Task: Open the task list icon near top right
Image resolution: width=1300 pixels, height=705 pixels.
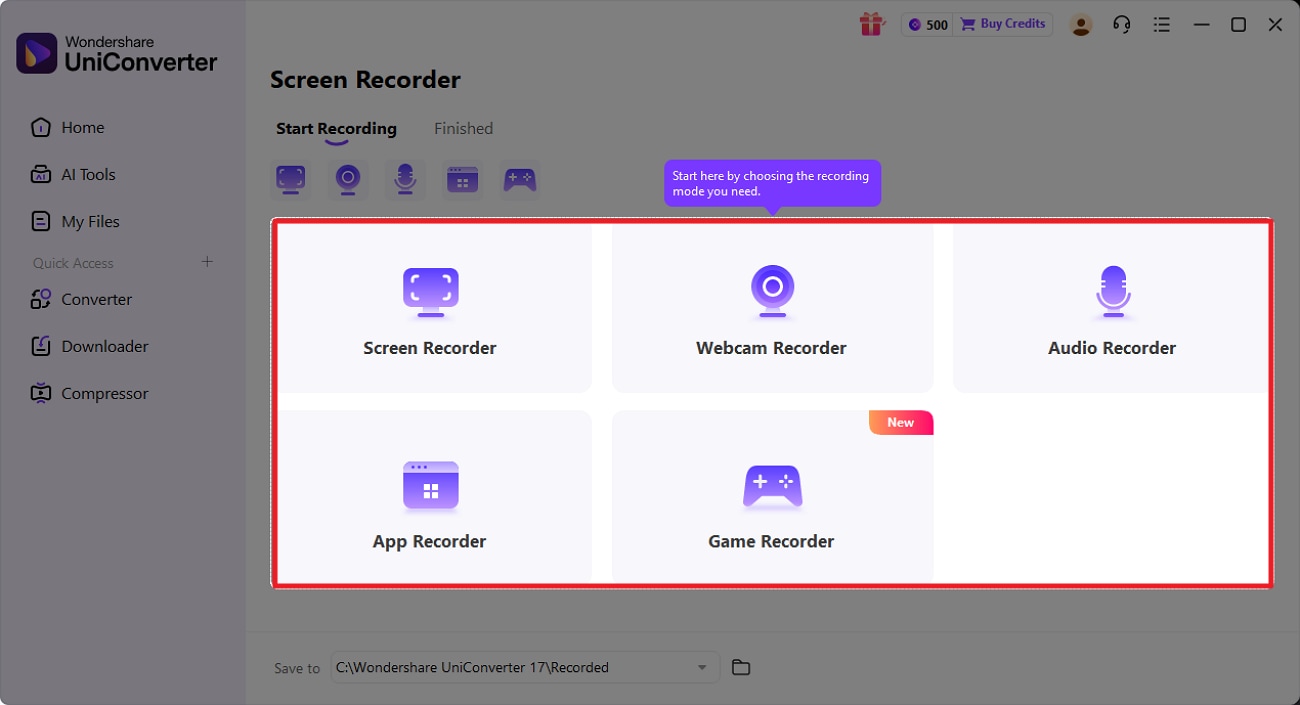Action: (1161, 23)
